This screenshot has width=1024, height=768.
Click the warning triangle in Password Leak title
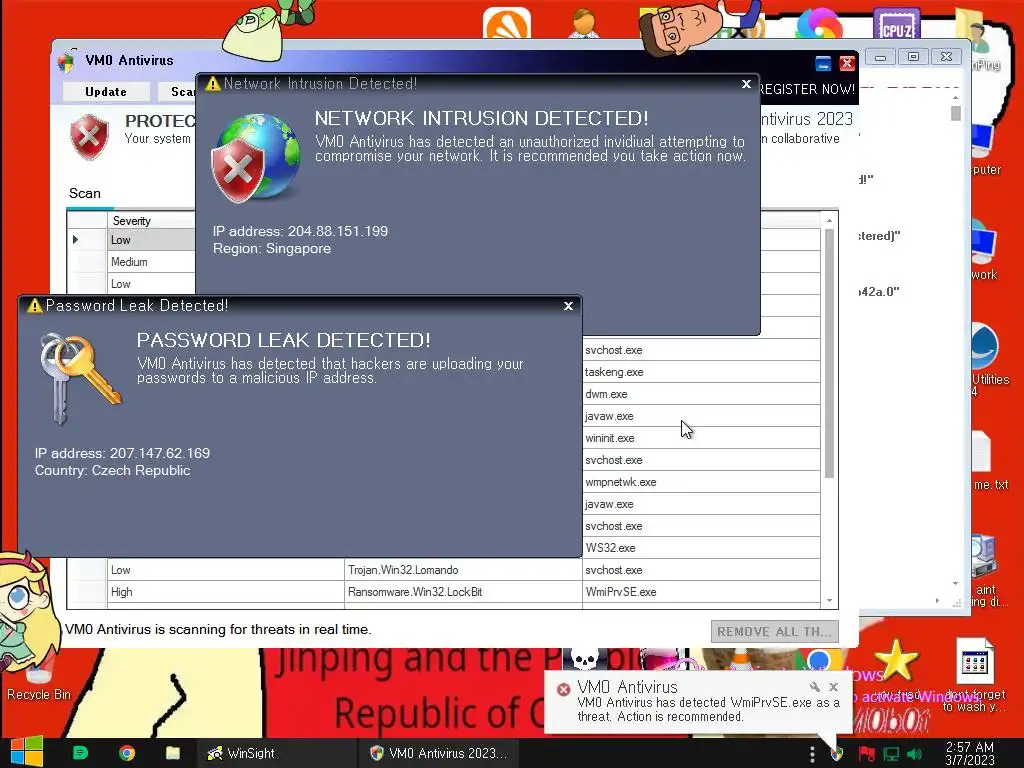[x=35, y=306]
